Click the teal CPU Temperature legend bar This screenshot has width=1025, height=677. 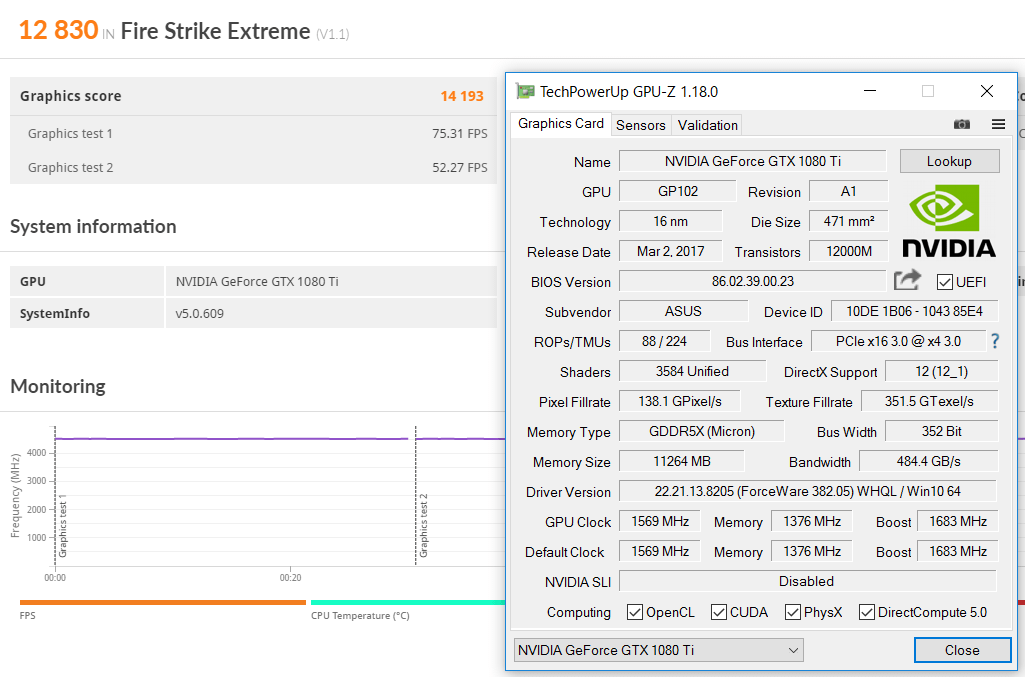[x=408, y=602]
